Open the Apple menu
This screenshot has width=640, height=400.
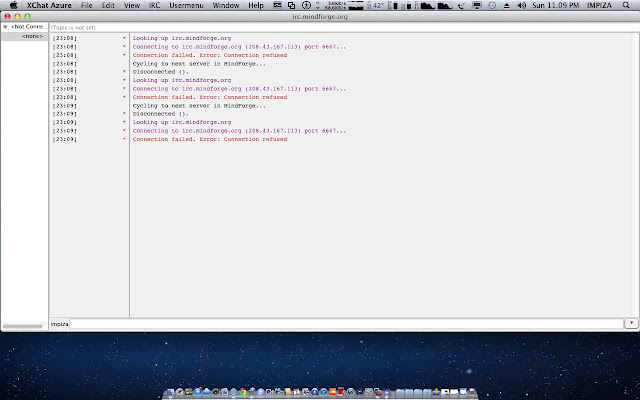13,5
